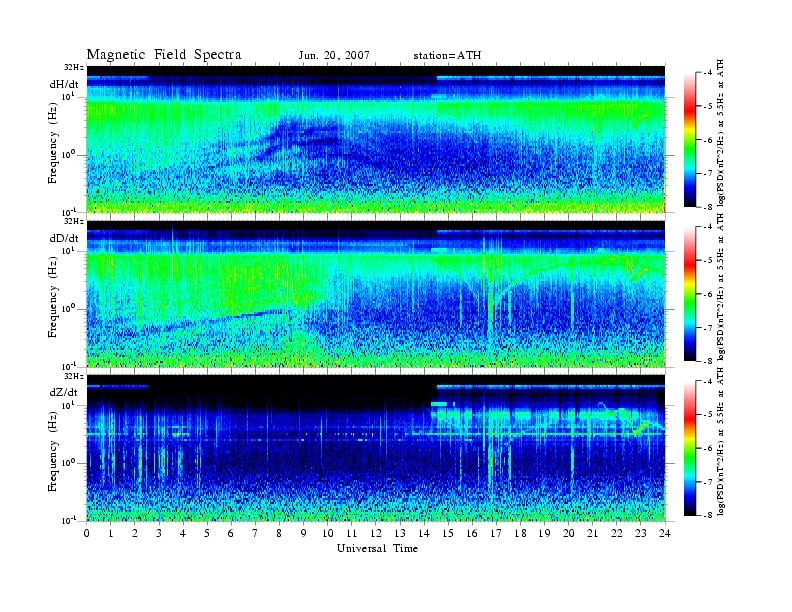Viewport: 792px width, 612px height.
Task: Click the -4 value on dH/dt color bar
Action: point(708,73)
